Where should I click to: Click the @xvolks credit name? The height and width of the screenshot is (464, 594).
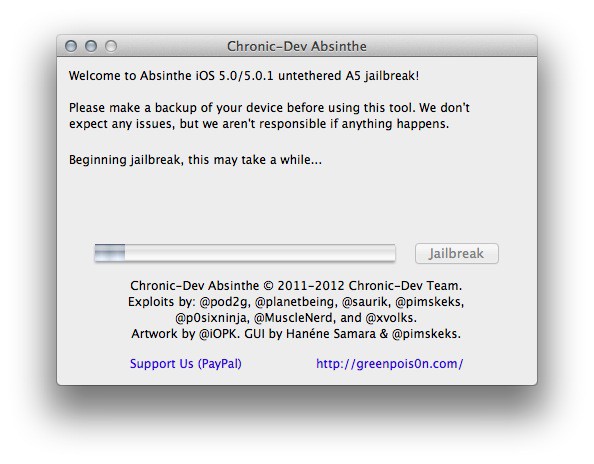(391, 318)
